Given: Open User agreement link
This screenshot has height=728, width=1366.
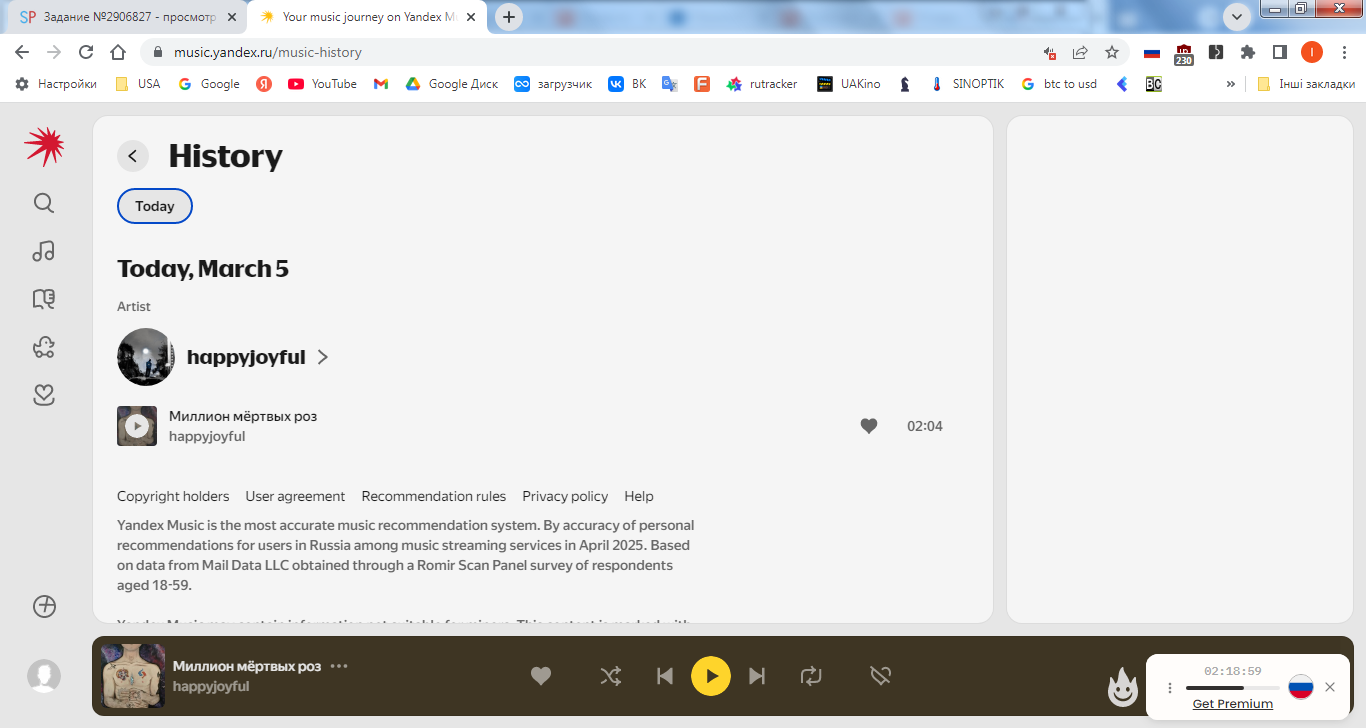Looking at the screenshot, I should [x=295, y=496].
